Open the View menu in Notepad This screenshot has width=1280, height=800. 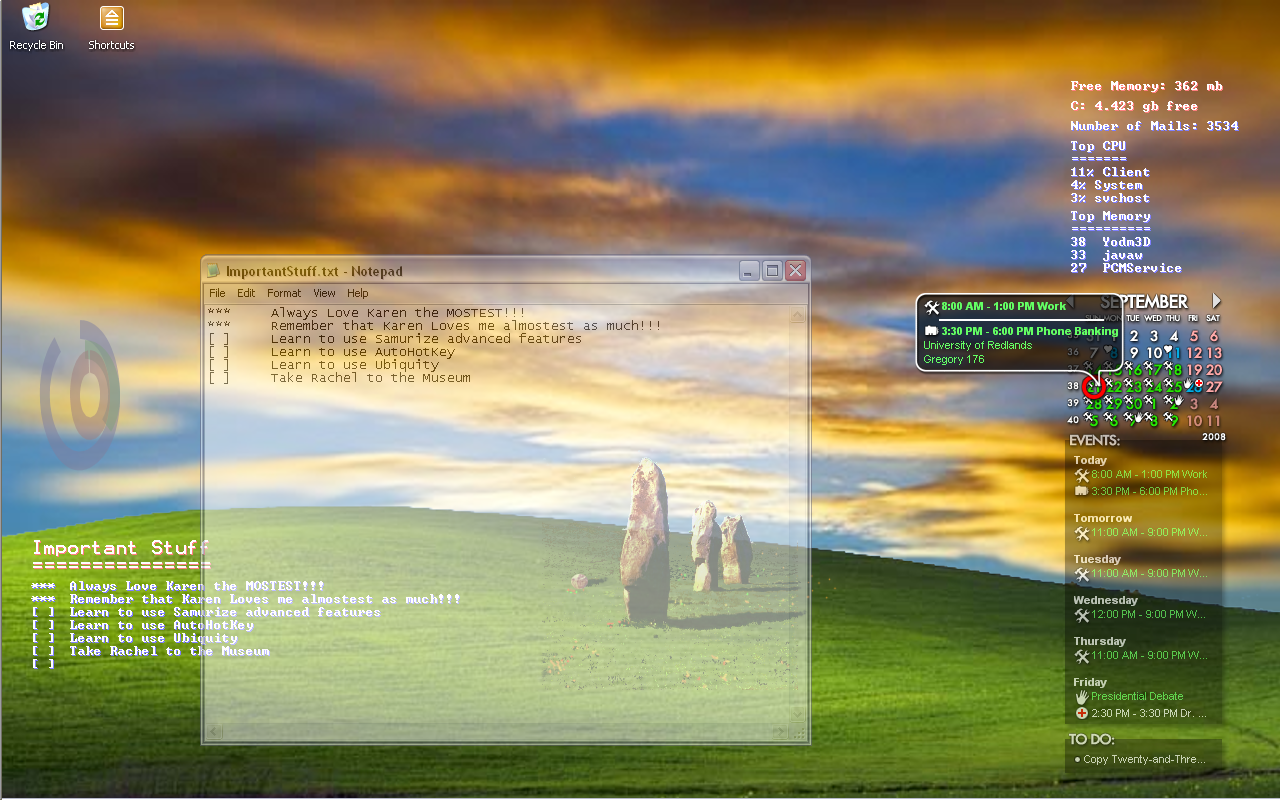click(x=324, y=293)
